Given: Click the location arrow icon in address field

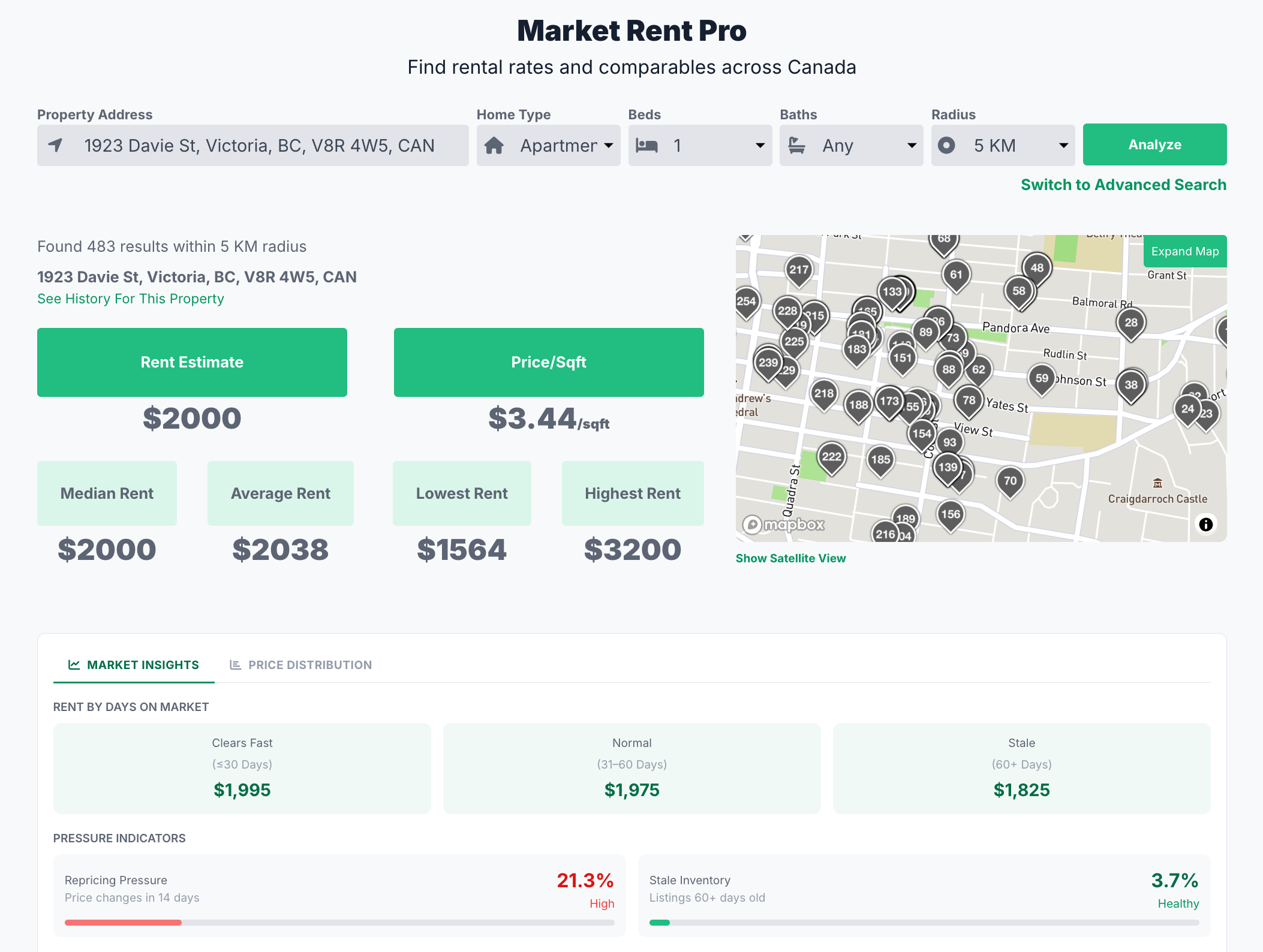Looking at the screenshot, I should [x=56, y=146].
